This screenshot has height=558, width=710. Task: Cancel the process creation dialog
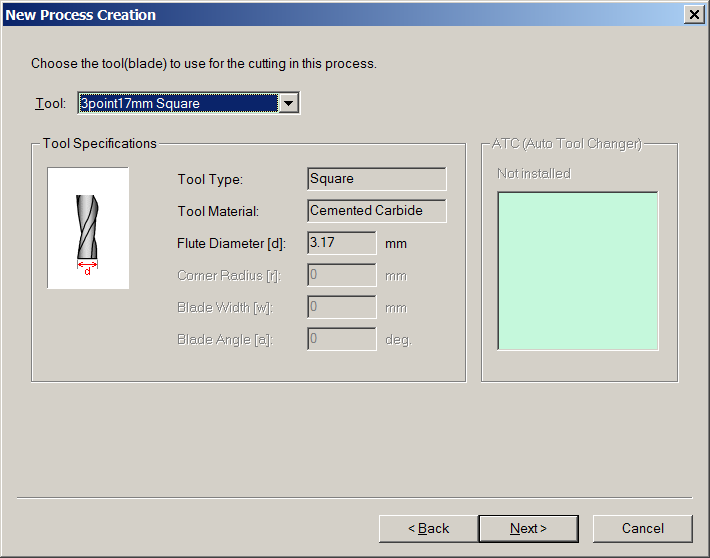click(x=643, y=529)
